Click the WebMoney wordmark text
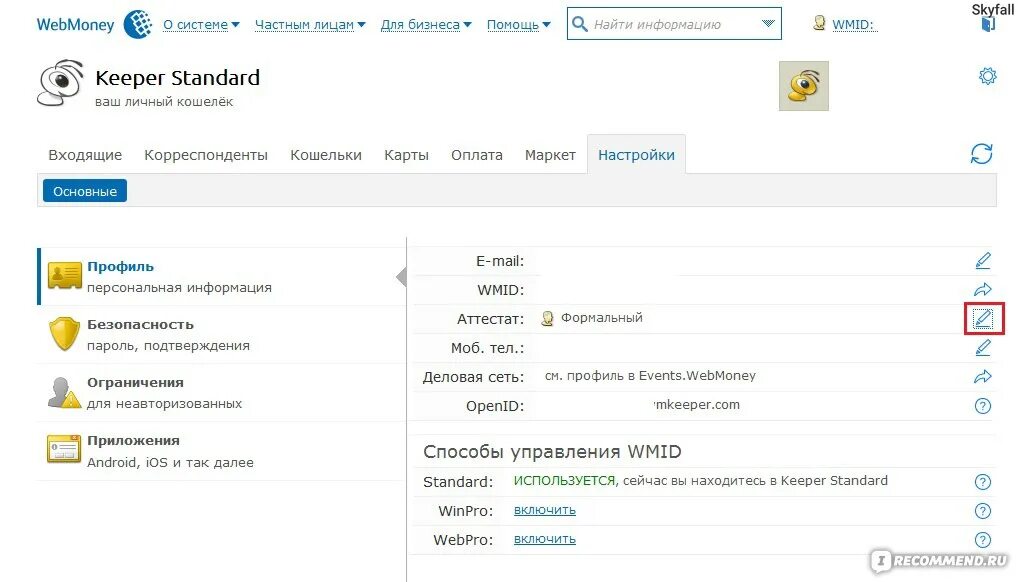 pyautogui.click(x=75, y=25)
